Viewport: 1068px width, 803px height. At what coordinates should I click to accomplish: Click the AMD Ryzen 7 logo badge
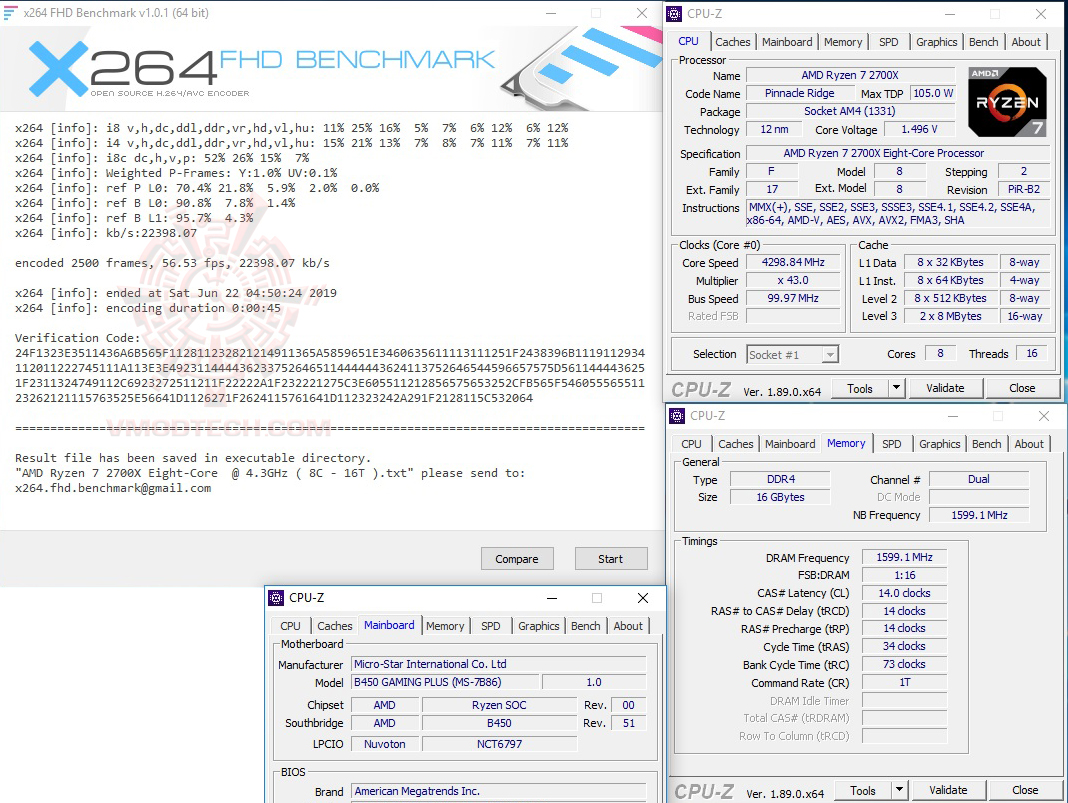point(1006,100)
